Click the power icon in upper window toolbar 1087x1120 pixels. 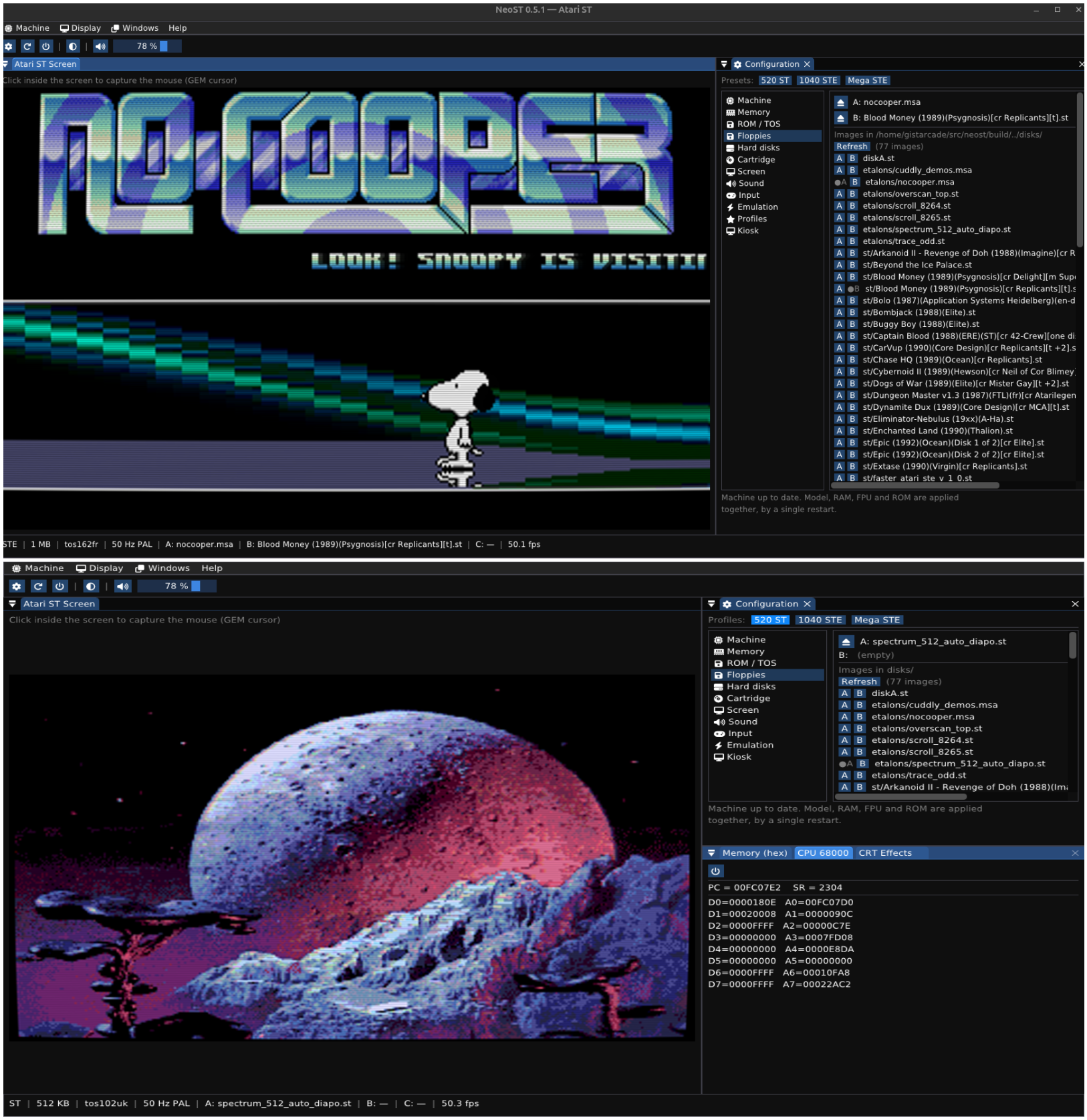(x=45, y=47)
